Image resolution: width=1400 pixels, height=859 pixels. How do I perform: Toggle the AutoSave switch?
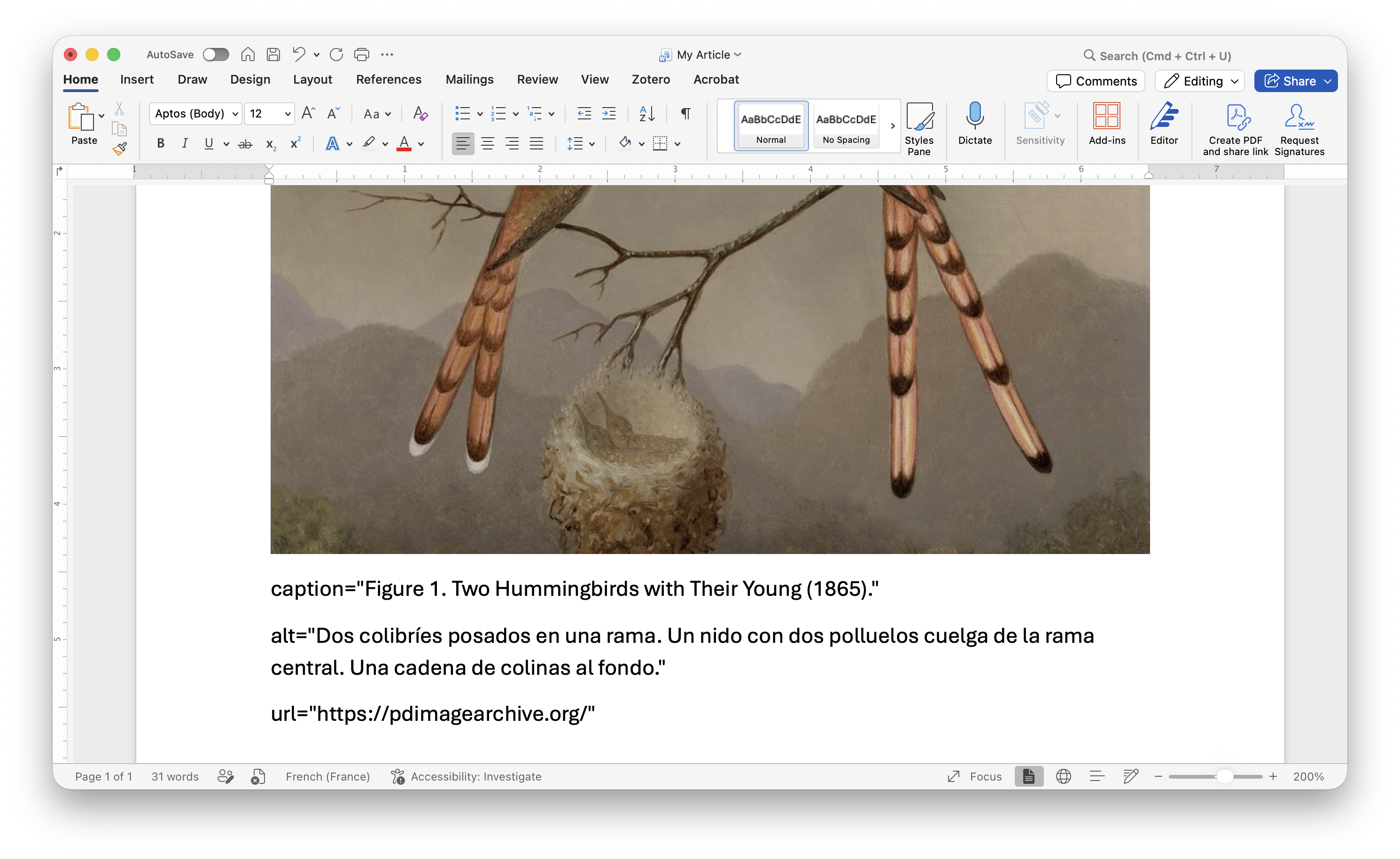pyautogui.click(x=216, y=55)
